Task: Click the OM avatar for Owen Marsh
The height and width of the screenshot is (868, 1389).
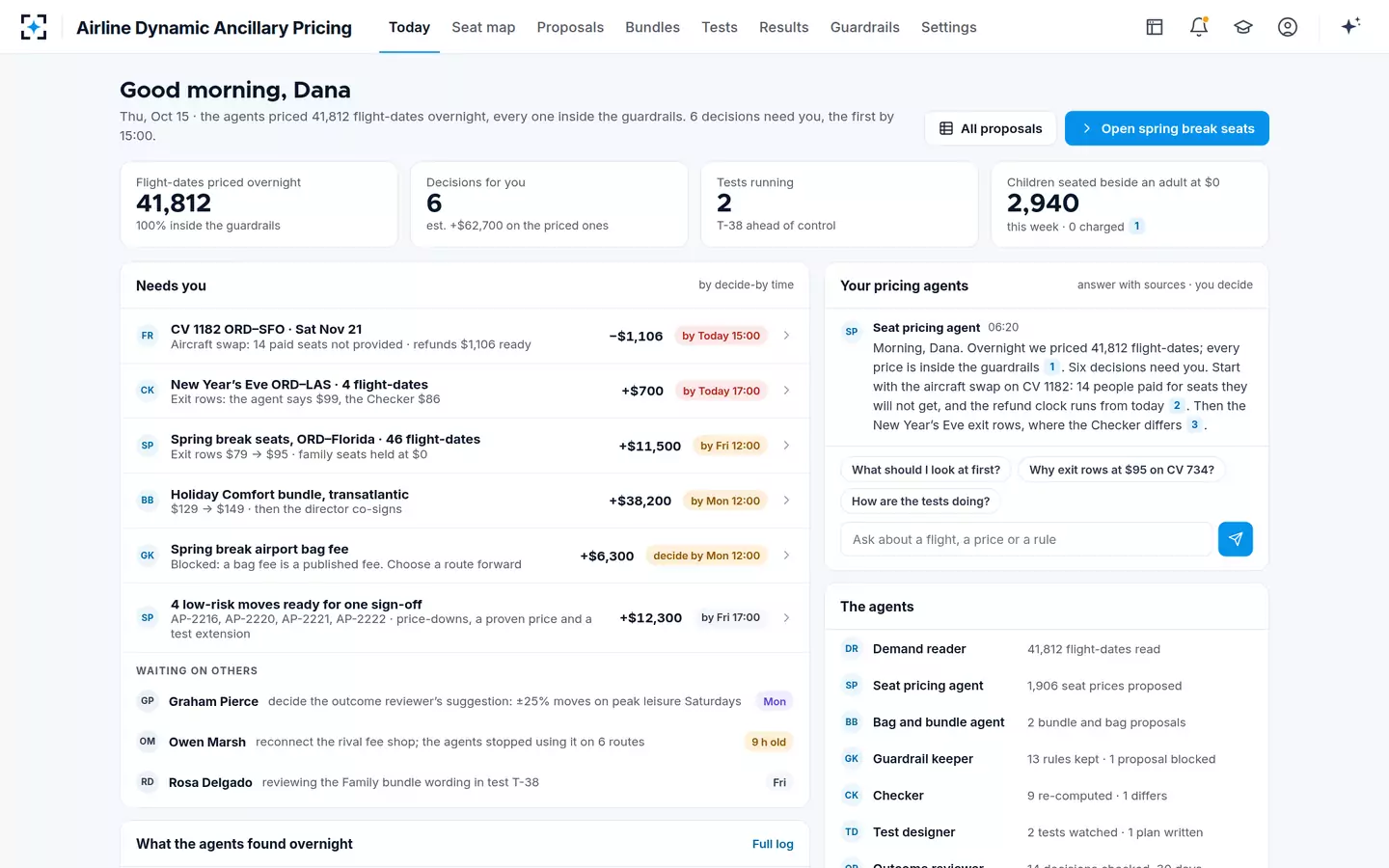Action: (148, 742)
